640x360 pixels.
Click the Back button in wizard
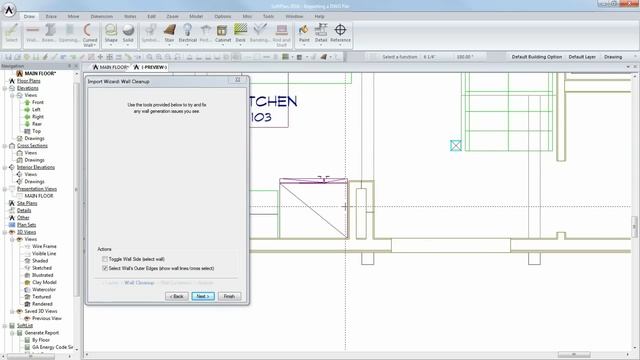click(177, 296)
